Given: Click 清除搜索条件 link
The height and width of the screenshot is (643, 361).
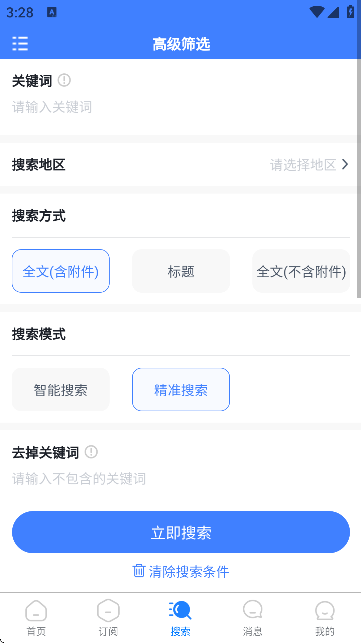Looking at the screenshot, I should pos(189,571).
